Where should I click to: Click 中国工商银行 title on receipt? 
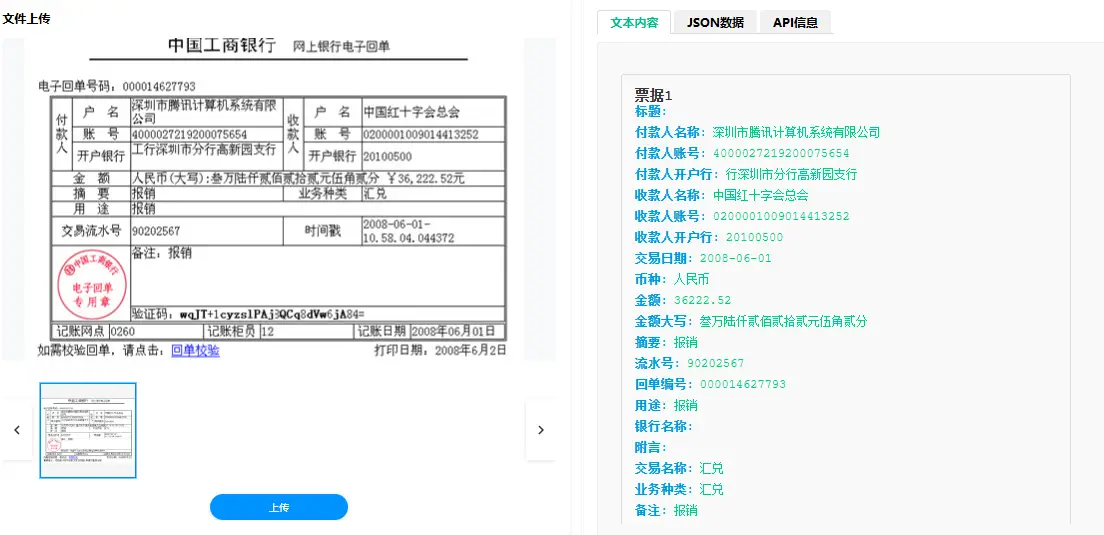(x=222, y=46)
